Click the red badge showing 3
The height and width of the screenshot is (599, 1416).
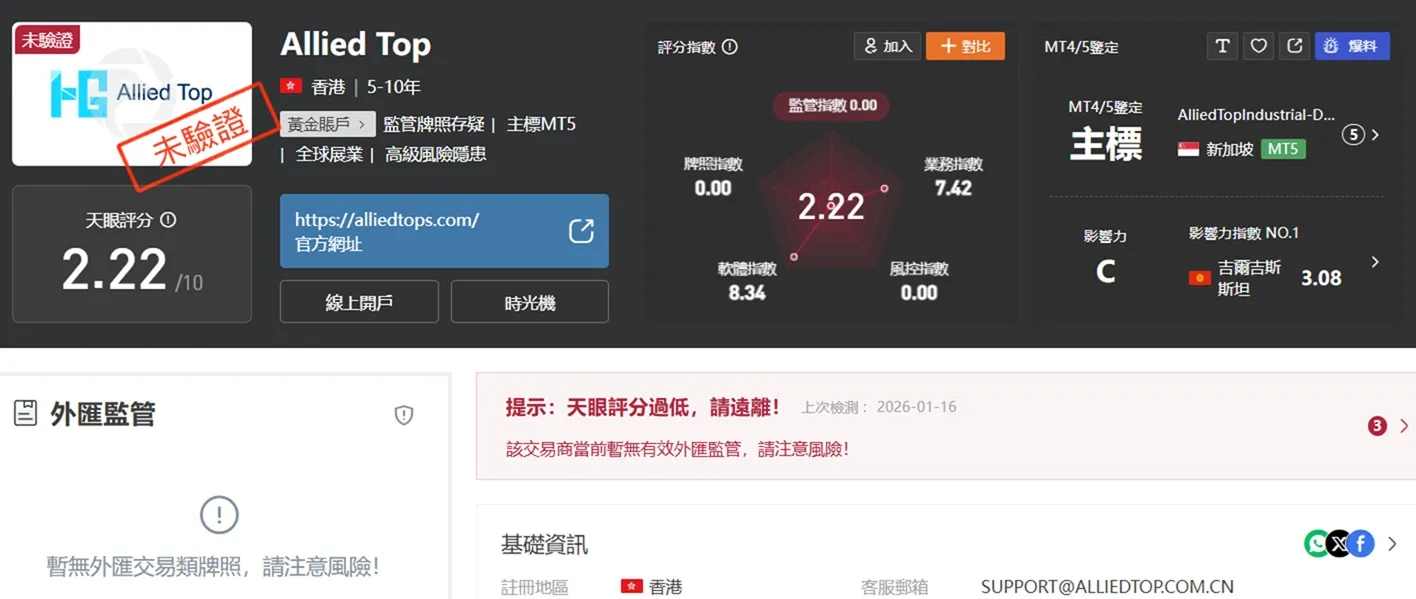coord(1377,426)
